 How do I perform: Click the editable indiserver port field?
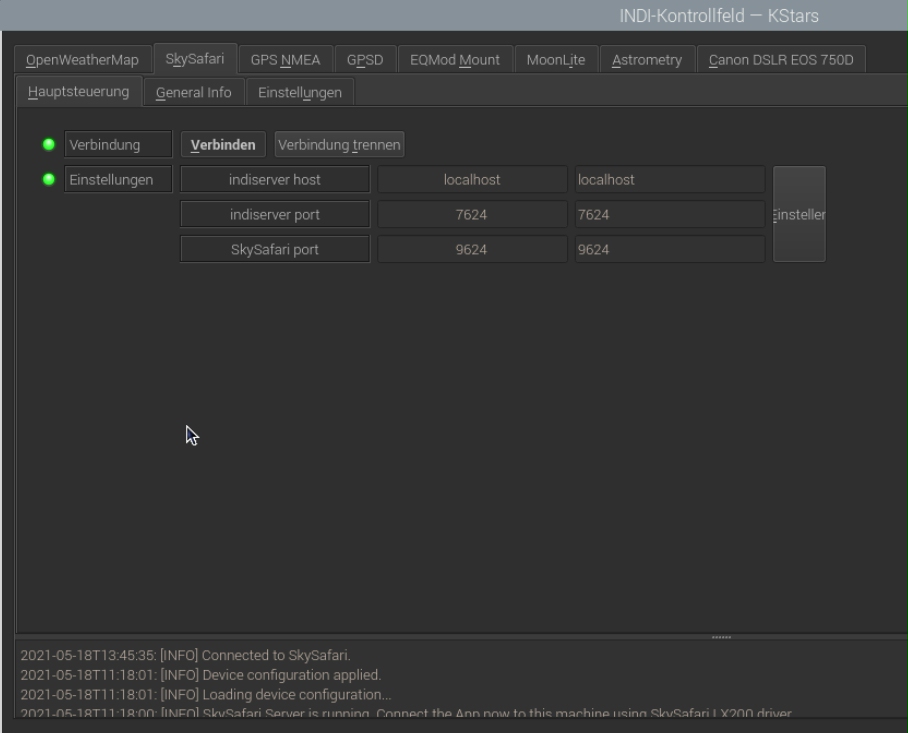click(x=669, y=215)
